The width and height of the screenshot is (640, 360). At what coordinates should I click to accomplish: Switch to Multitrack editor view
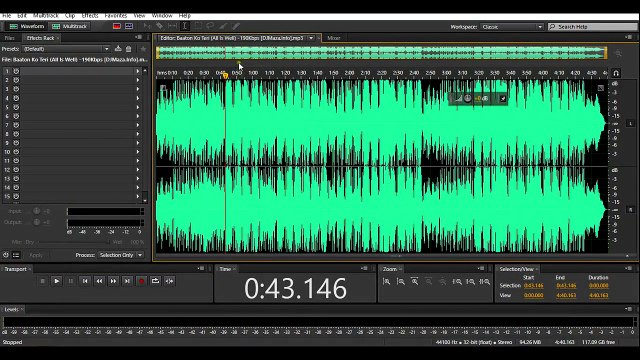point(69,27)
